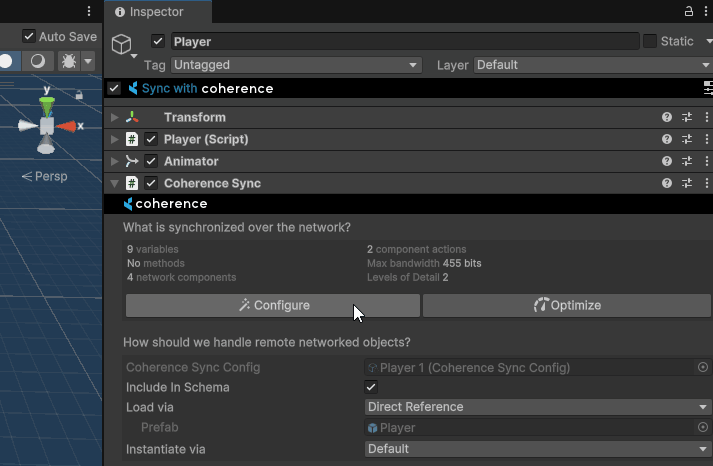
Task: Toggle the Auto Save checkbox
Action: 29,37
